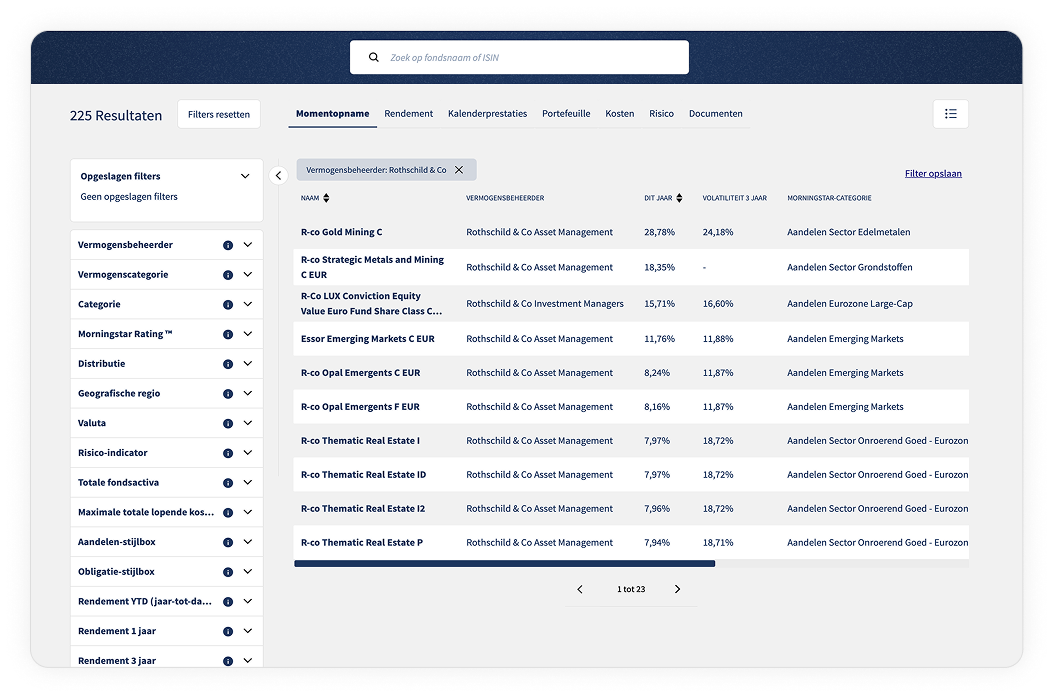The height and width of the screenshot is (698, 1054).
Task: Remove the Rothschild & Co filter chip
Action: (x=459, y=170)
